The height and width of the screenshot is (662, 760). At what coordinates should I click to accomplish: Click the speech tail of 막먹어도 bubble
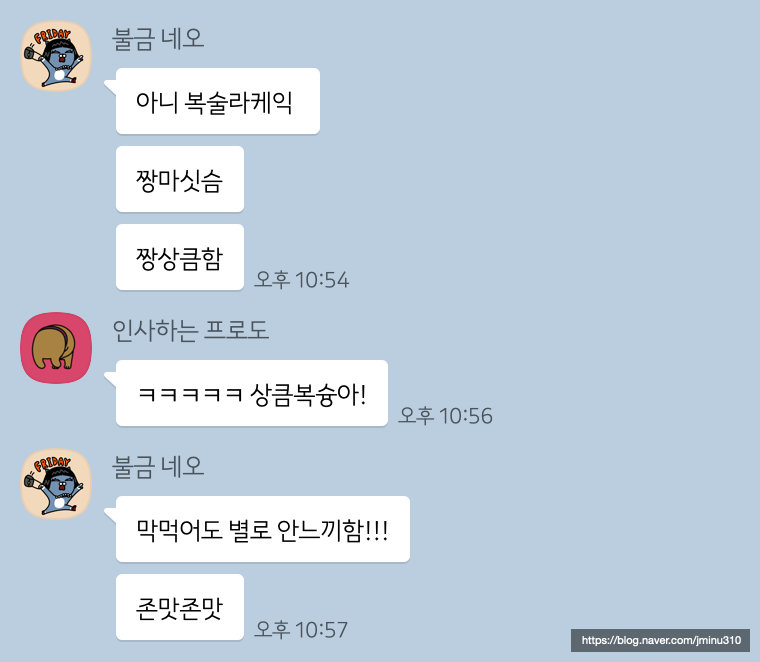(110, 516)
